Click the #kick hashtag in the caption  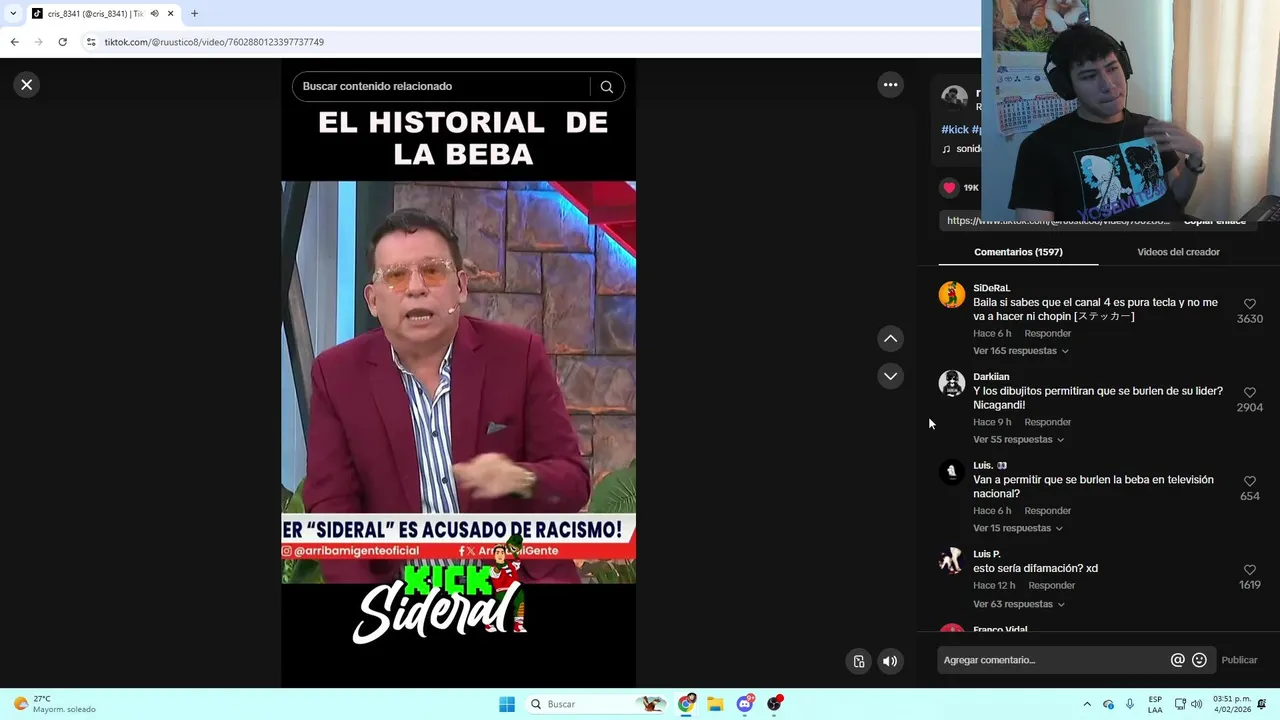(955, 130)
